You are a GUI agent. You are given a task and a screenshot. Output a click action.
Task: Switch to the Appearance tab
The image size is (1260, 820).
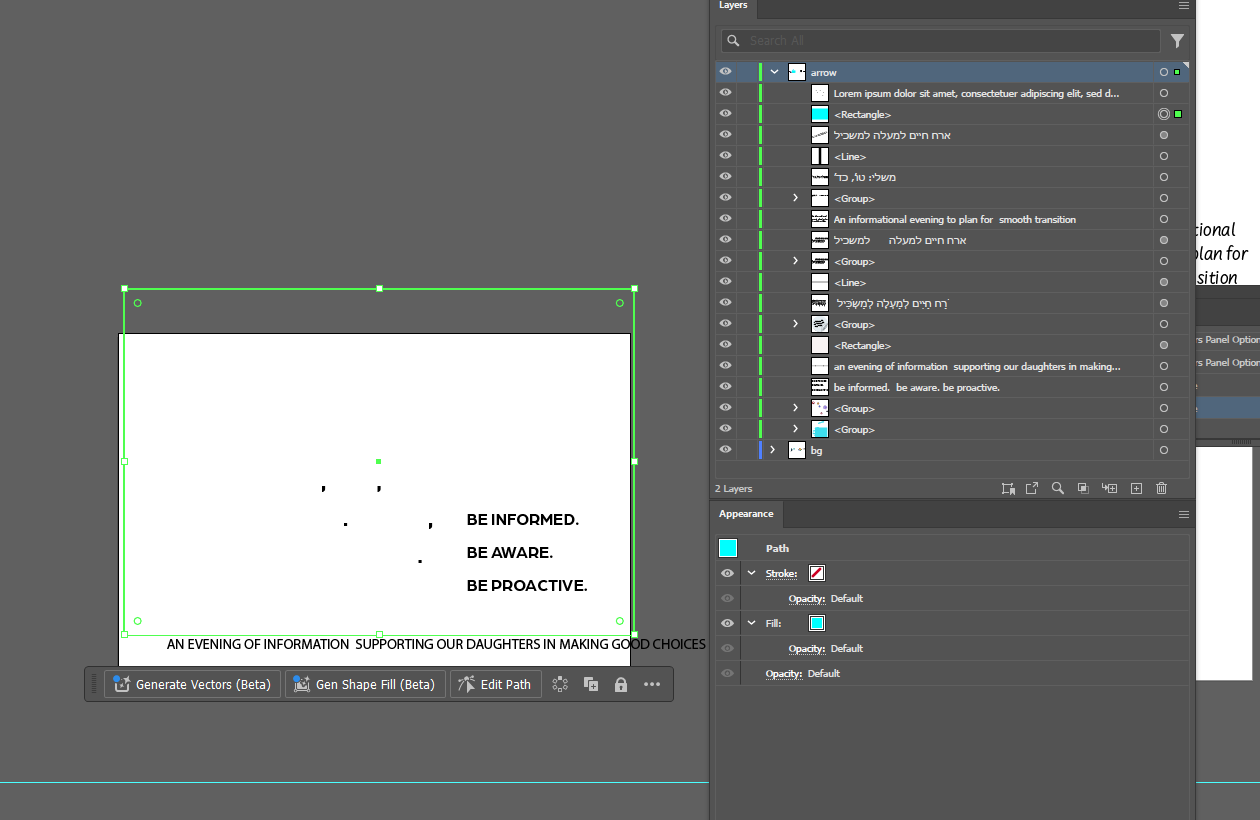point(746,514)
